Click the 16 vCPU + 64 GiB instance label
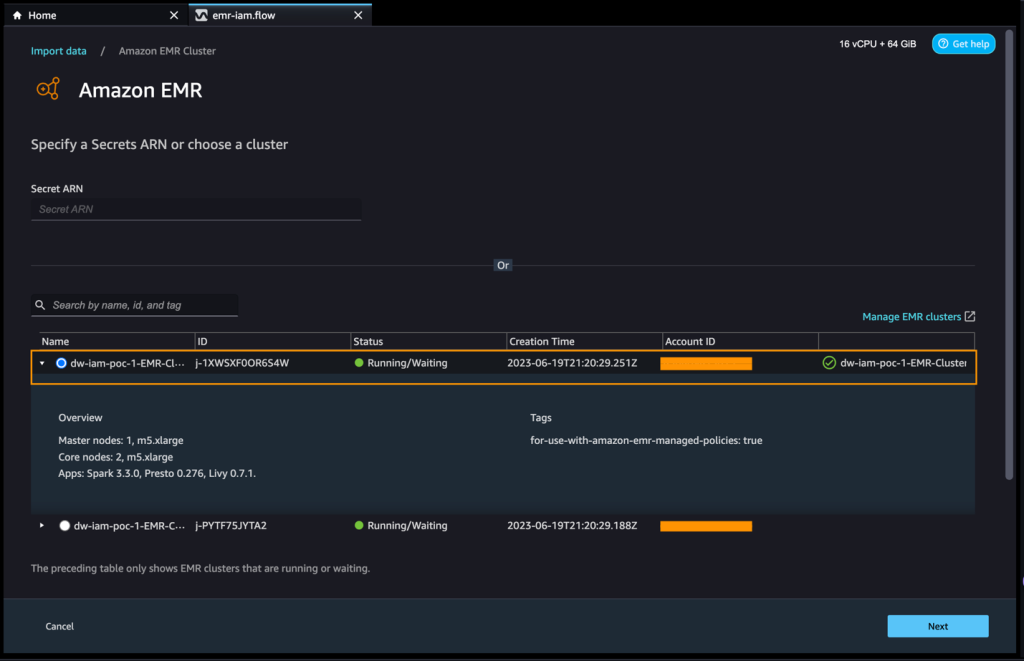Viewport: 1024px width, 661px height. point(877,44)
